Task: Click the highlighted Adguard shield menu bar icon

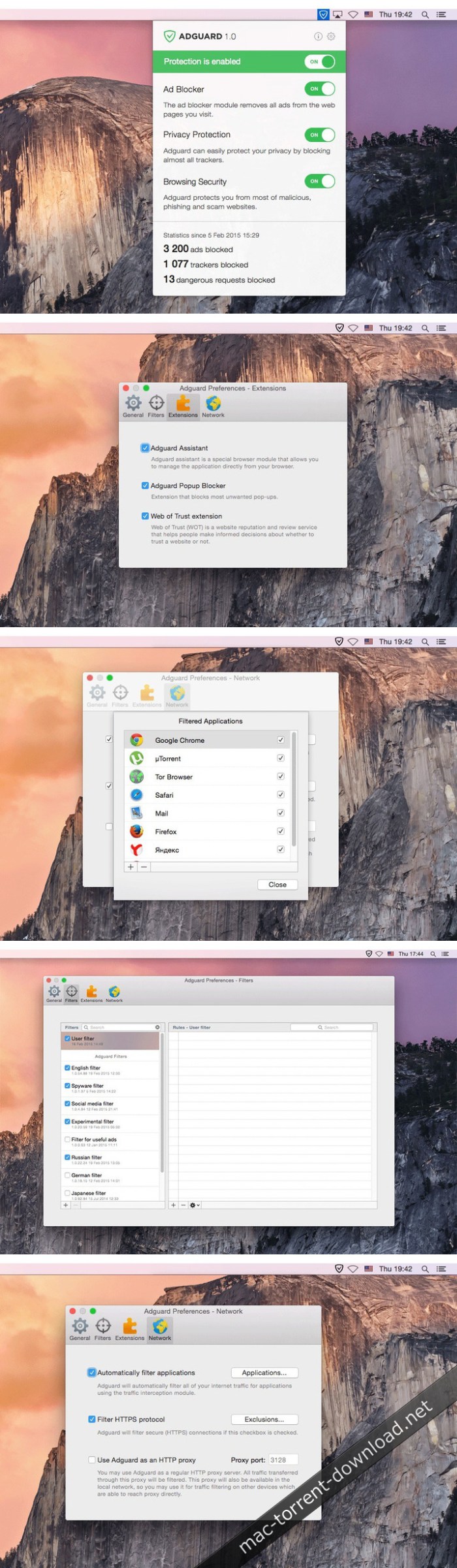Action: click(323, 14)
